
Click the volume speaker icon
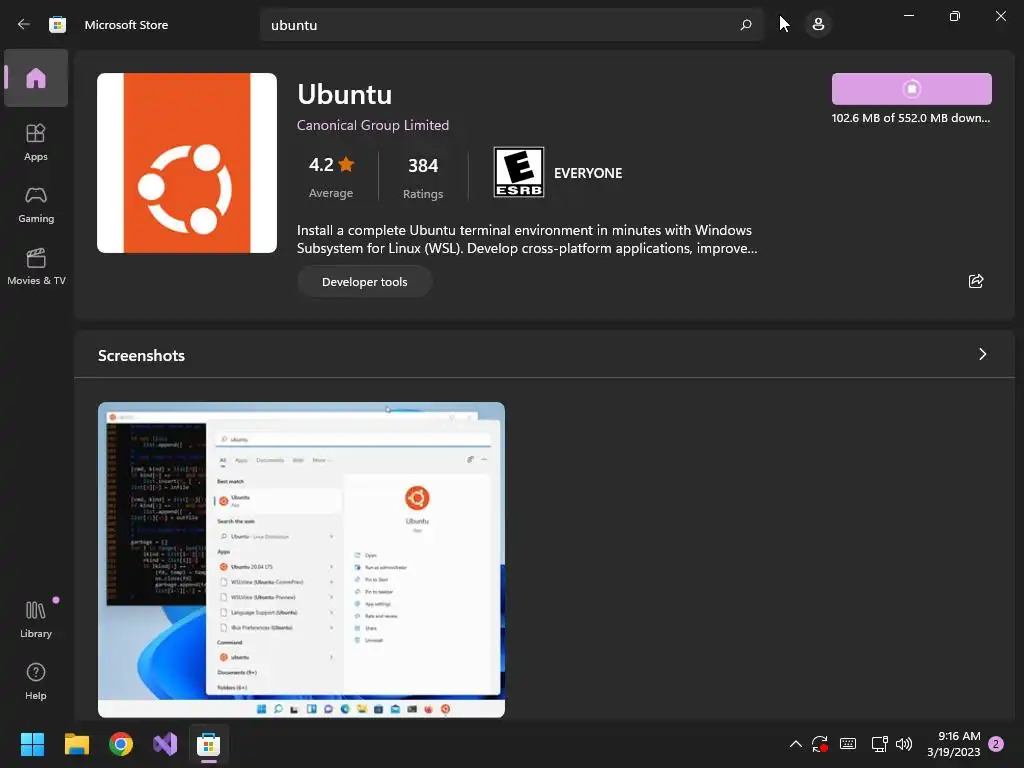click(904, 744)
